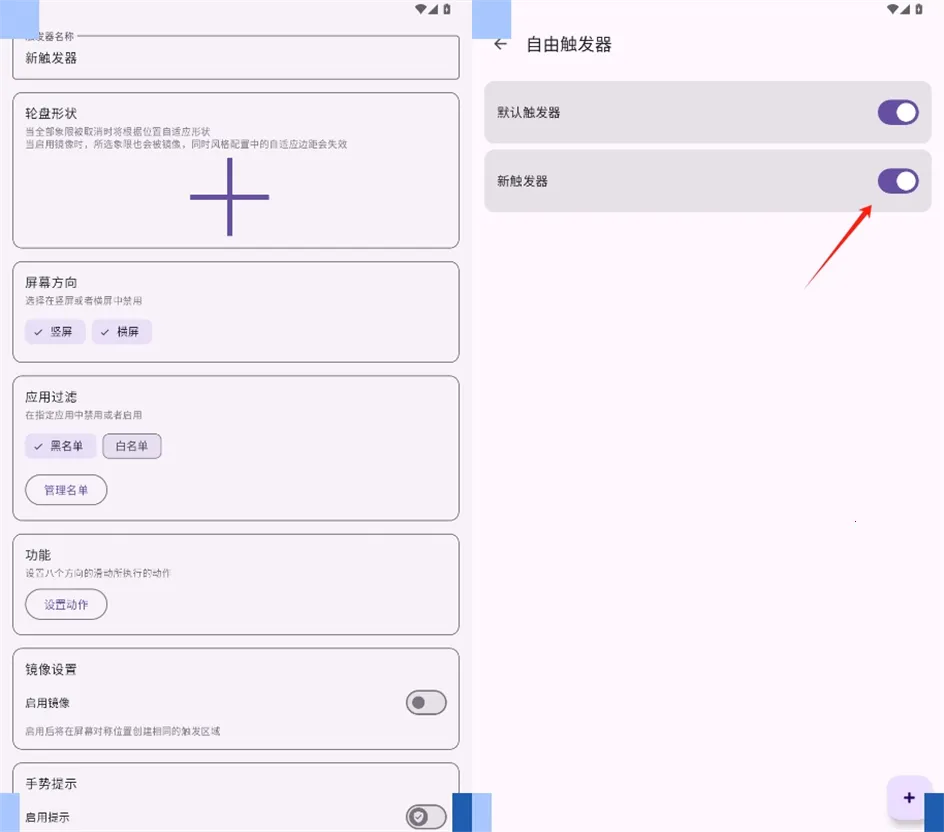The height and width of the screenshot is (832, 944).
Task: Turn off the 新触发器 switch
Action: [x=898, y=181]
